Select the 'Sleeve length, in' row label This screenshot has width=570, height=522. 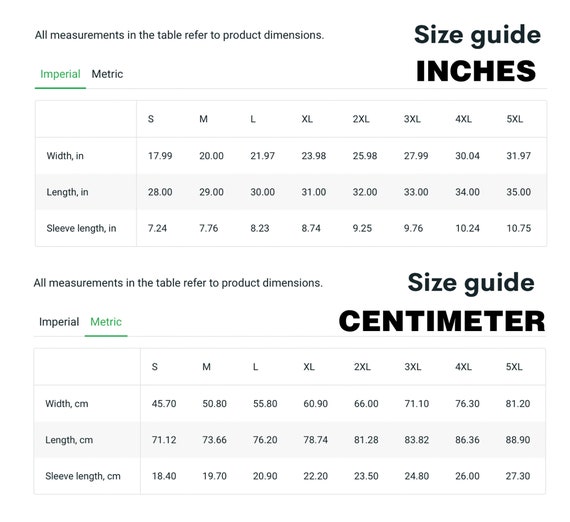(x=81, y=228)
